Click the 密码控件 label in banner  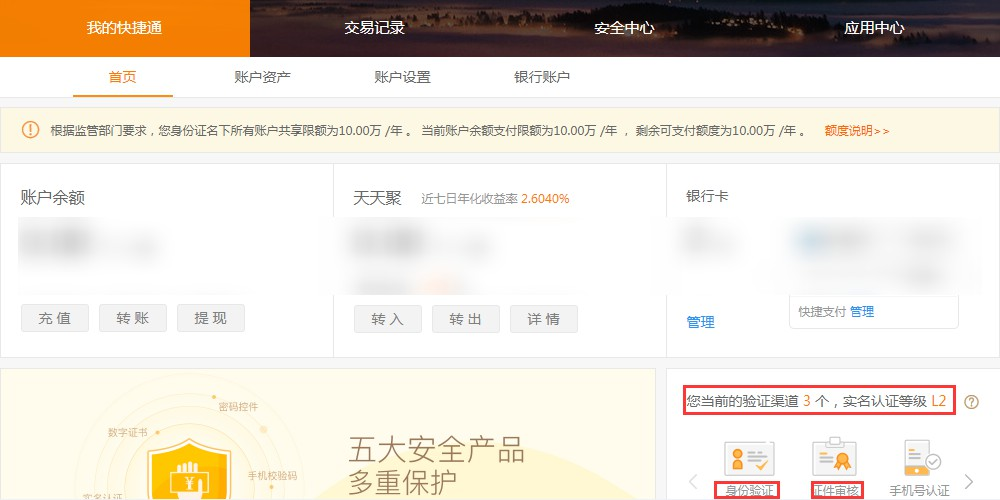[239, 407]
